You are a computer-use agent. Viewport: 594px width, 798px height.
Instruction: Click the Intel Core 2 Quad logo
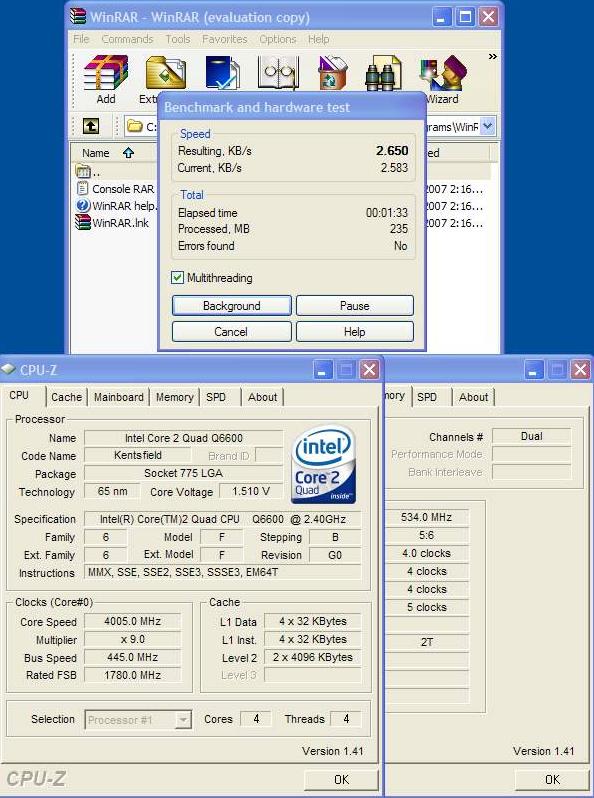(x=323, y=464)
